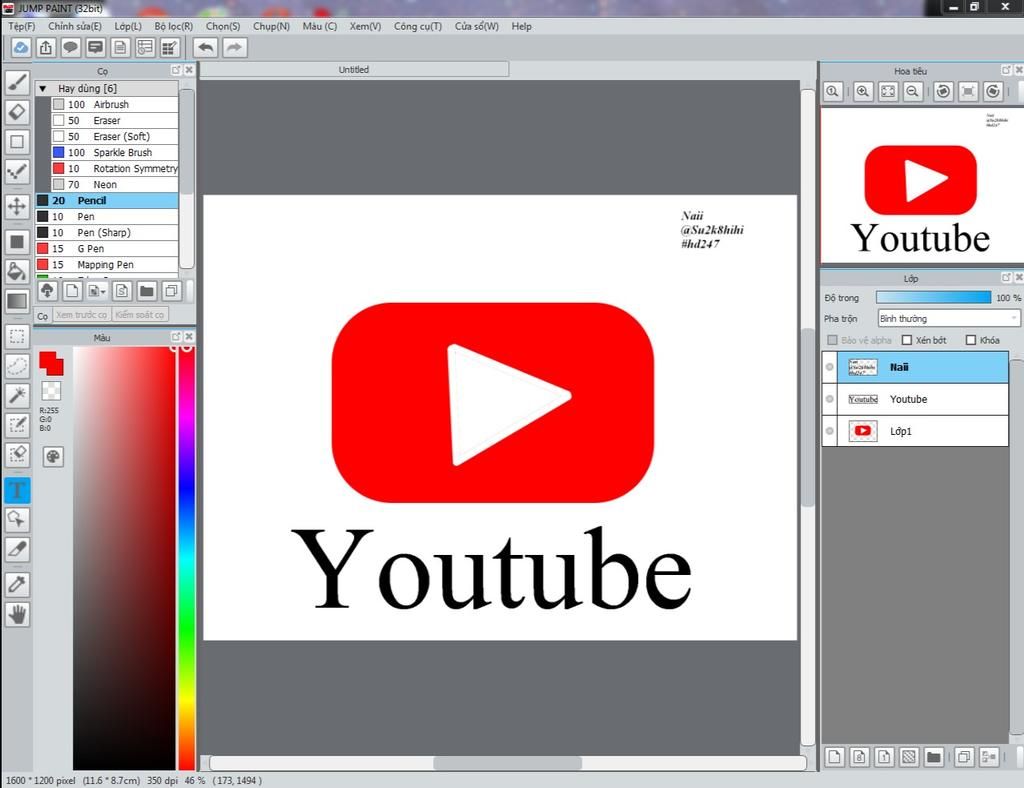This screenshot has height=788, width=1024.
Task: Add new layer folder icon in Layer panel
Action: pyautogui.click(x=933, y=757)
